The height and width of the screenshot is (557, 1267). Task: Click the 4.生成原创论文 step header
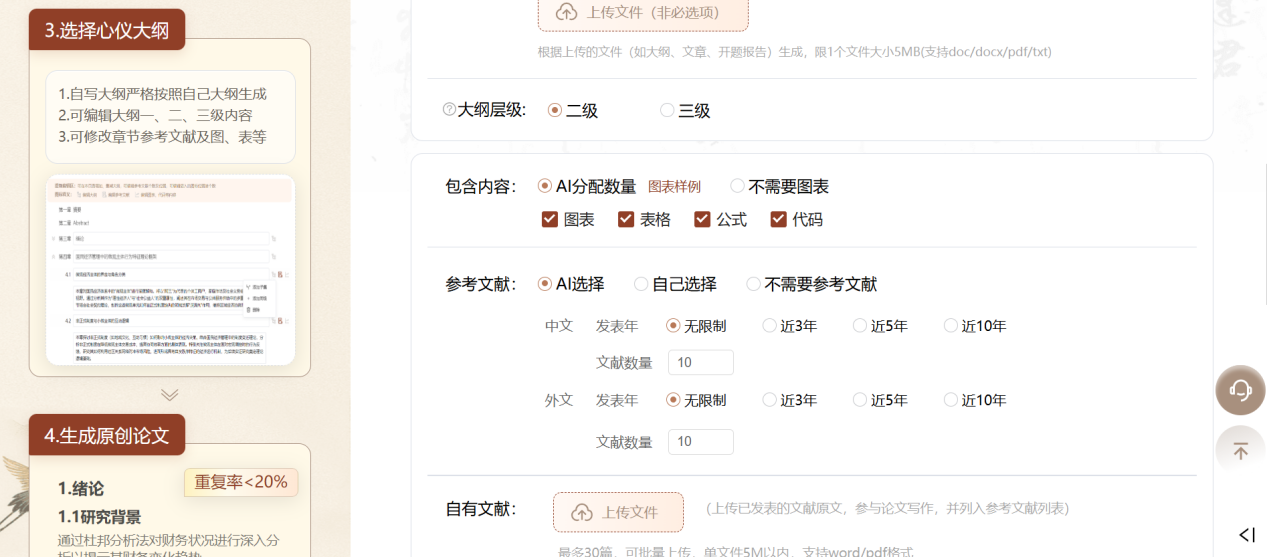click(x=107, y=435)
